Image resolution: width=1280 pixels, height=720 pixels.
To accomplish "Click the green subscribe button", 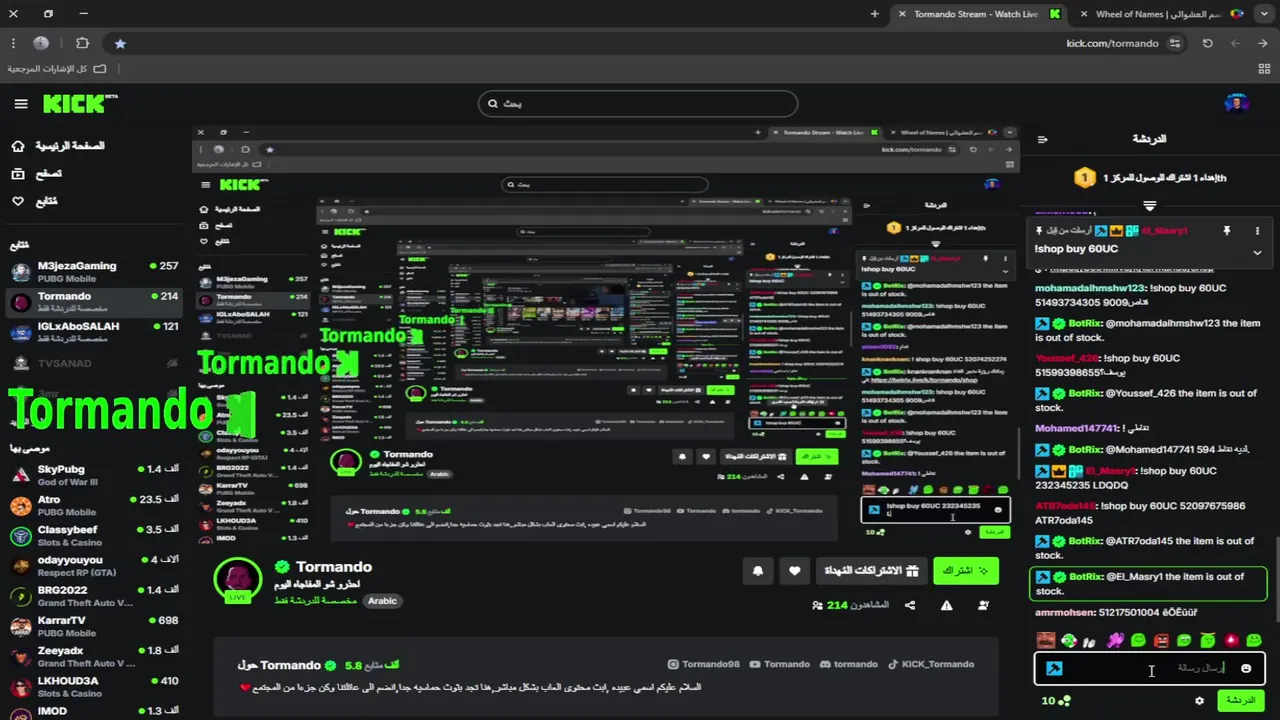I will tap(965, 570).
